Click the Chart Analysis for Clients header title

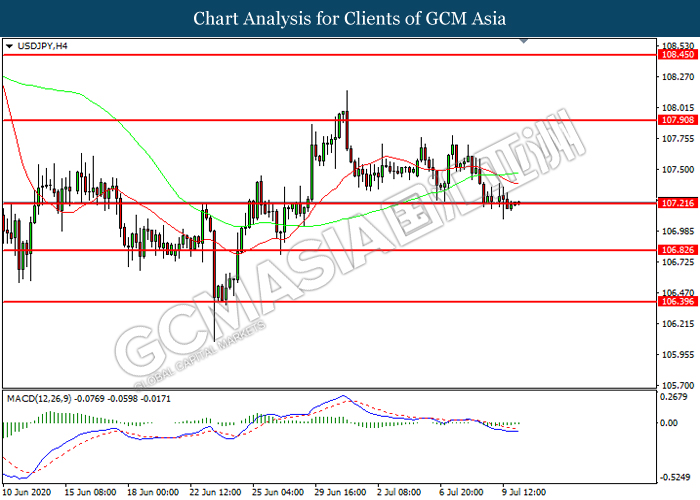[350, 18]
